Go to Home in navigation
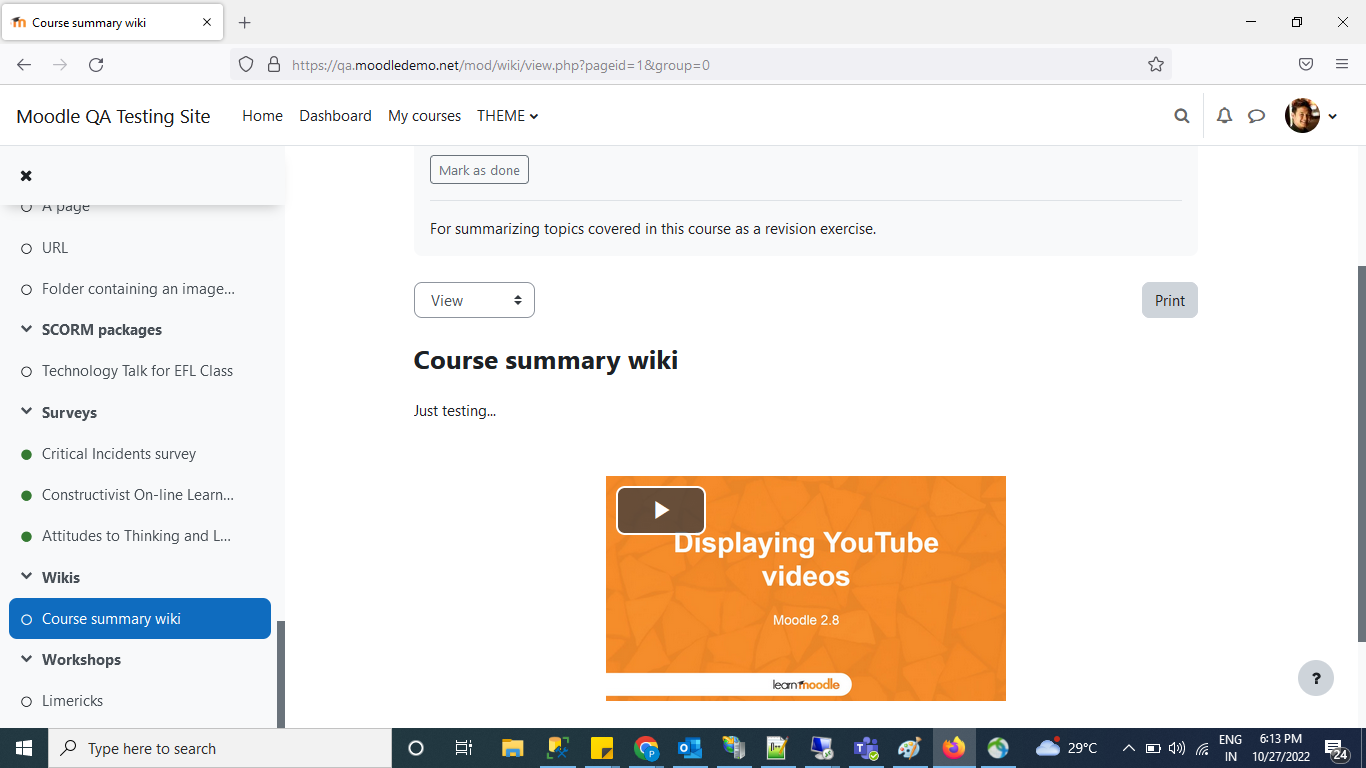The height and width of the screenshot is (768, 1366). click(x=262, y=116)
